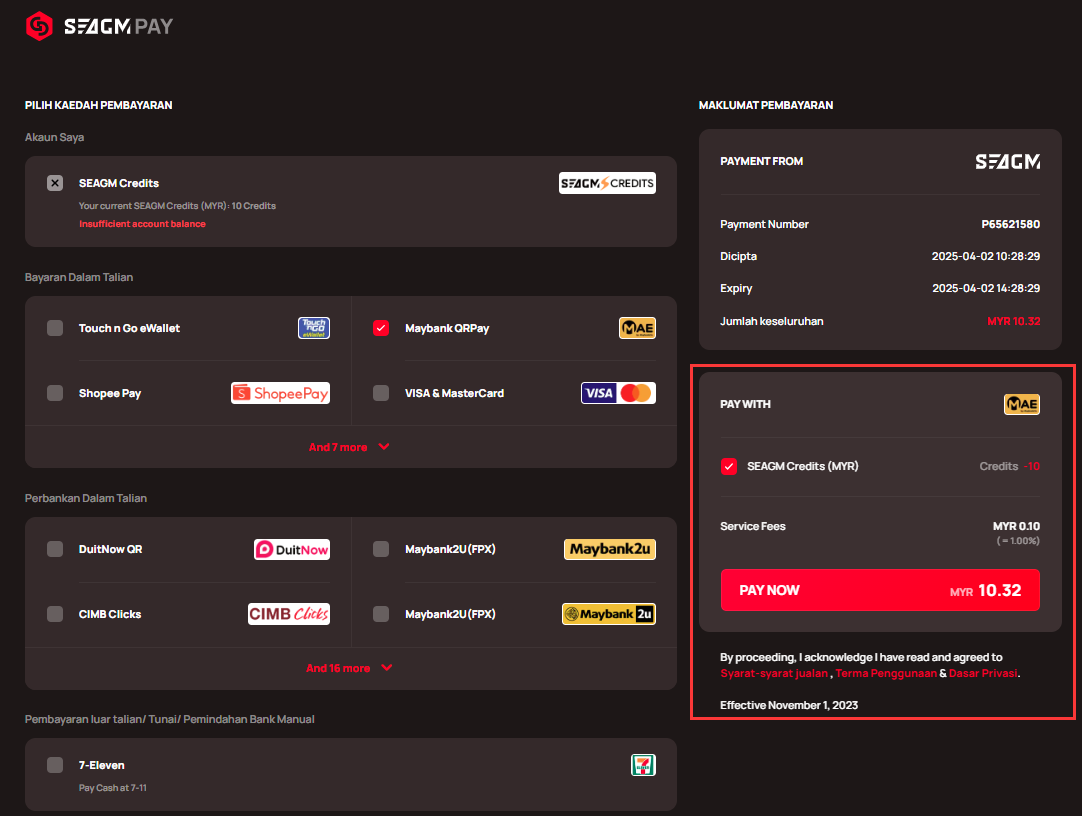
Task: Click the red total MYR 10.32 beside Jumlah keseluruhan
Action: point(1014,321)
